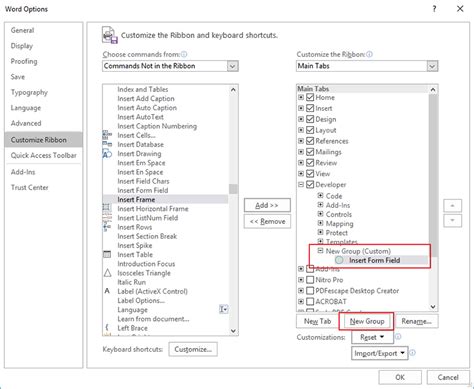Screen dimensions: 474x389
Task: Open the Quick Access Toolbar category
Action: click(44, 155)
